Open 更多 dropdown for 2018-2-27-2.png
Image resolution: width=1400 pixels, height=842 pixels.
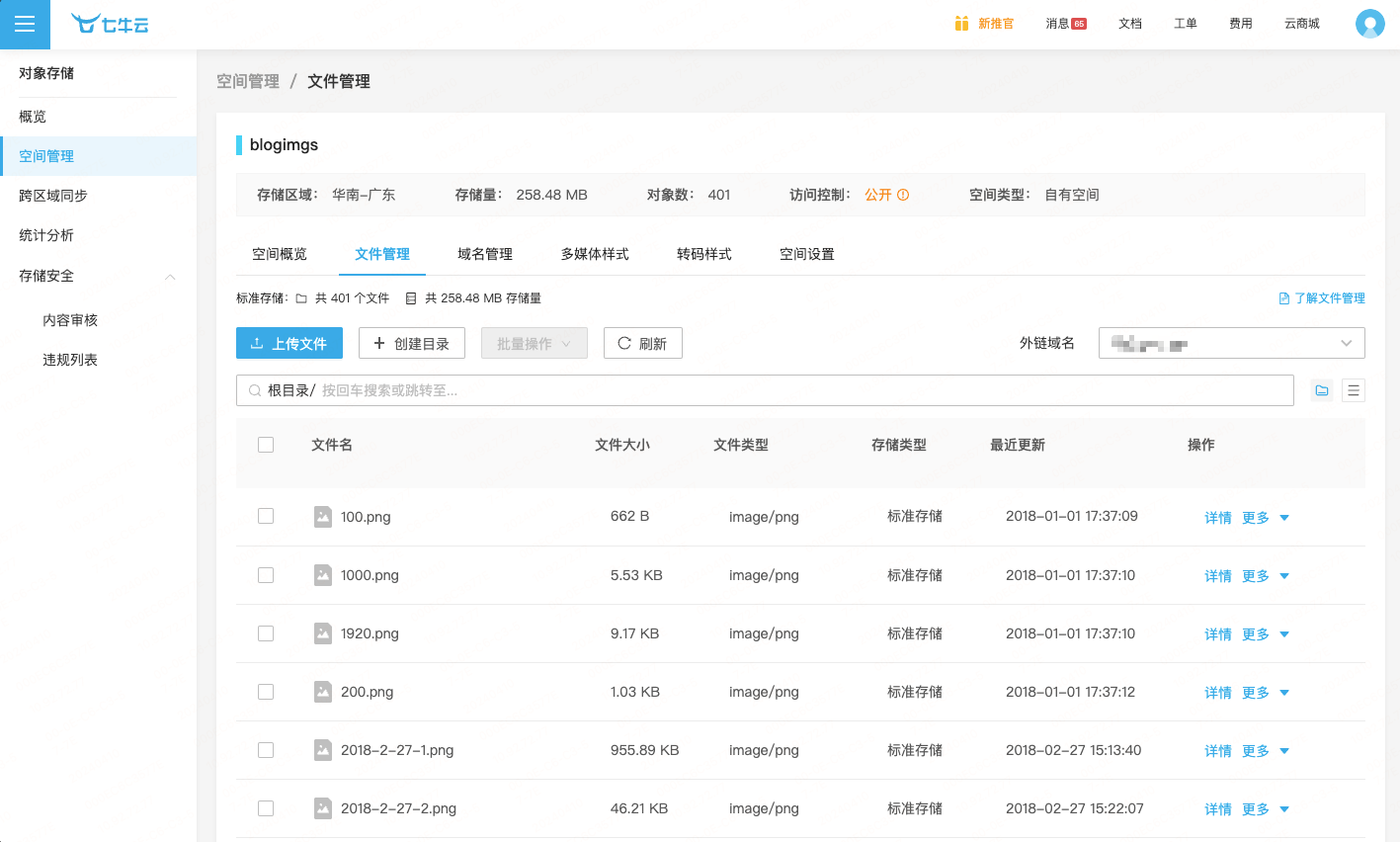tap(1266, 808)
